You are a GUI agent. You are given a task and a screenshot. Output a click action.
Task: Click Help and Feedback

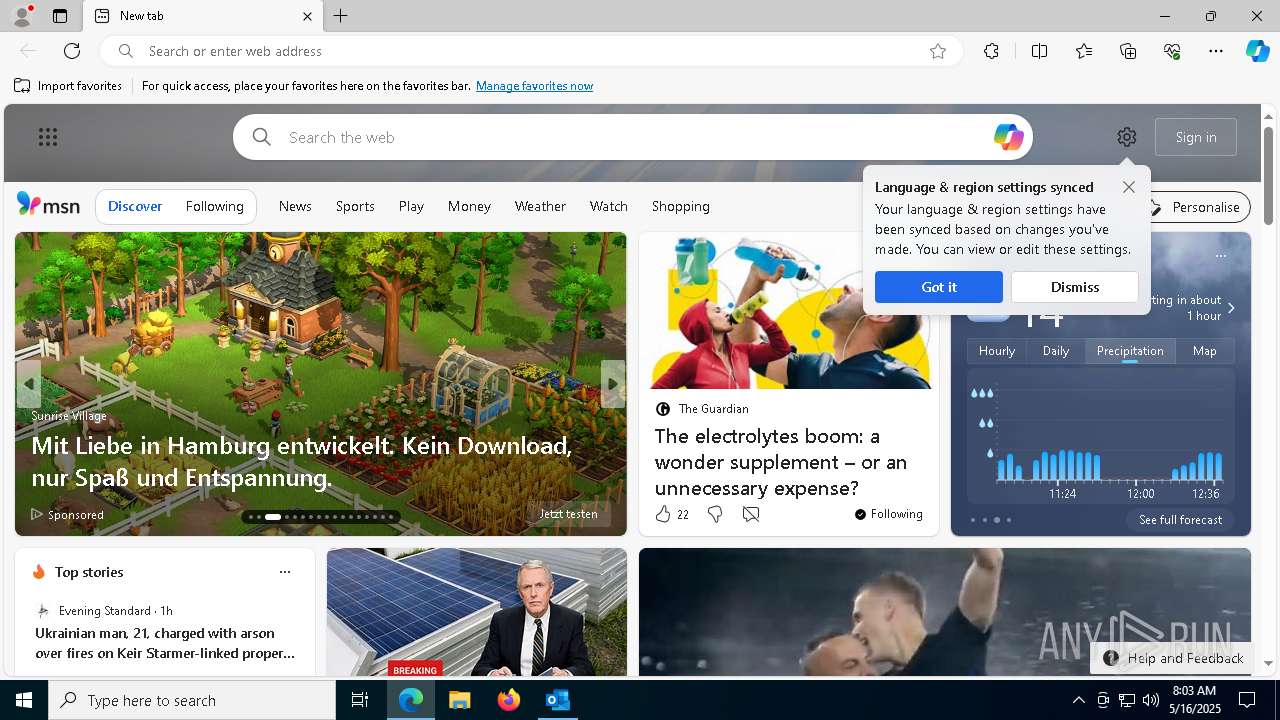click(1173, 658)
